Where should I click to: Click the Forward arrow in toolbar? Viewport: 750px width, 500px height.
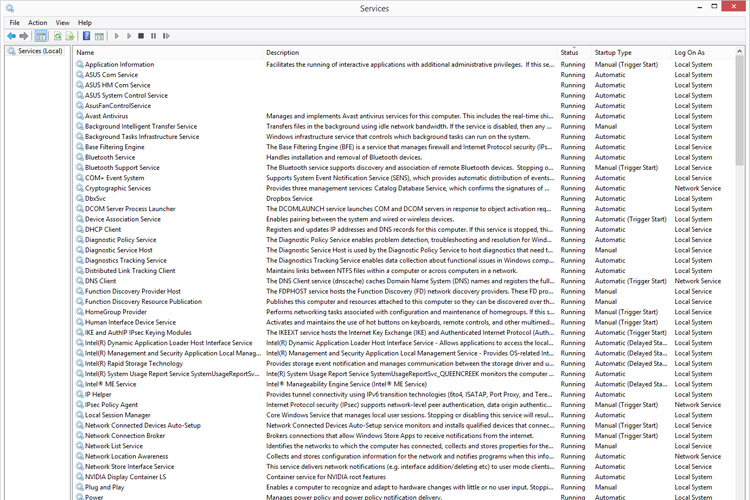click(23, 36)
